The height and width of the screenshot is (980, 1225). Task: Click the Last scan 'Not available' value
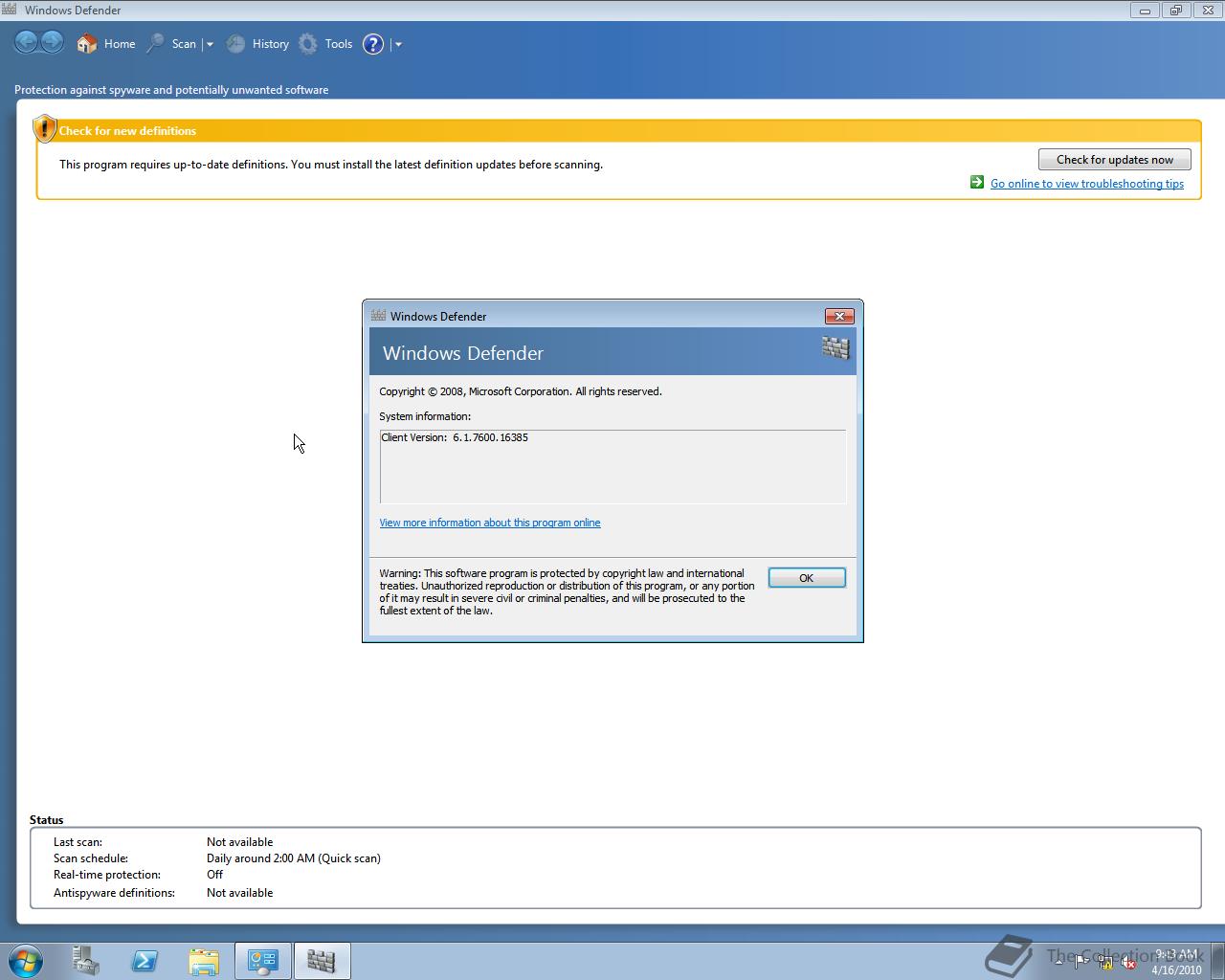click(x=239, y=842)
